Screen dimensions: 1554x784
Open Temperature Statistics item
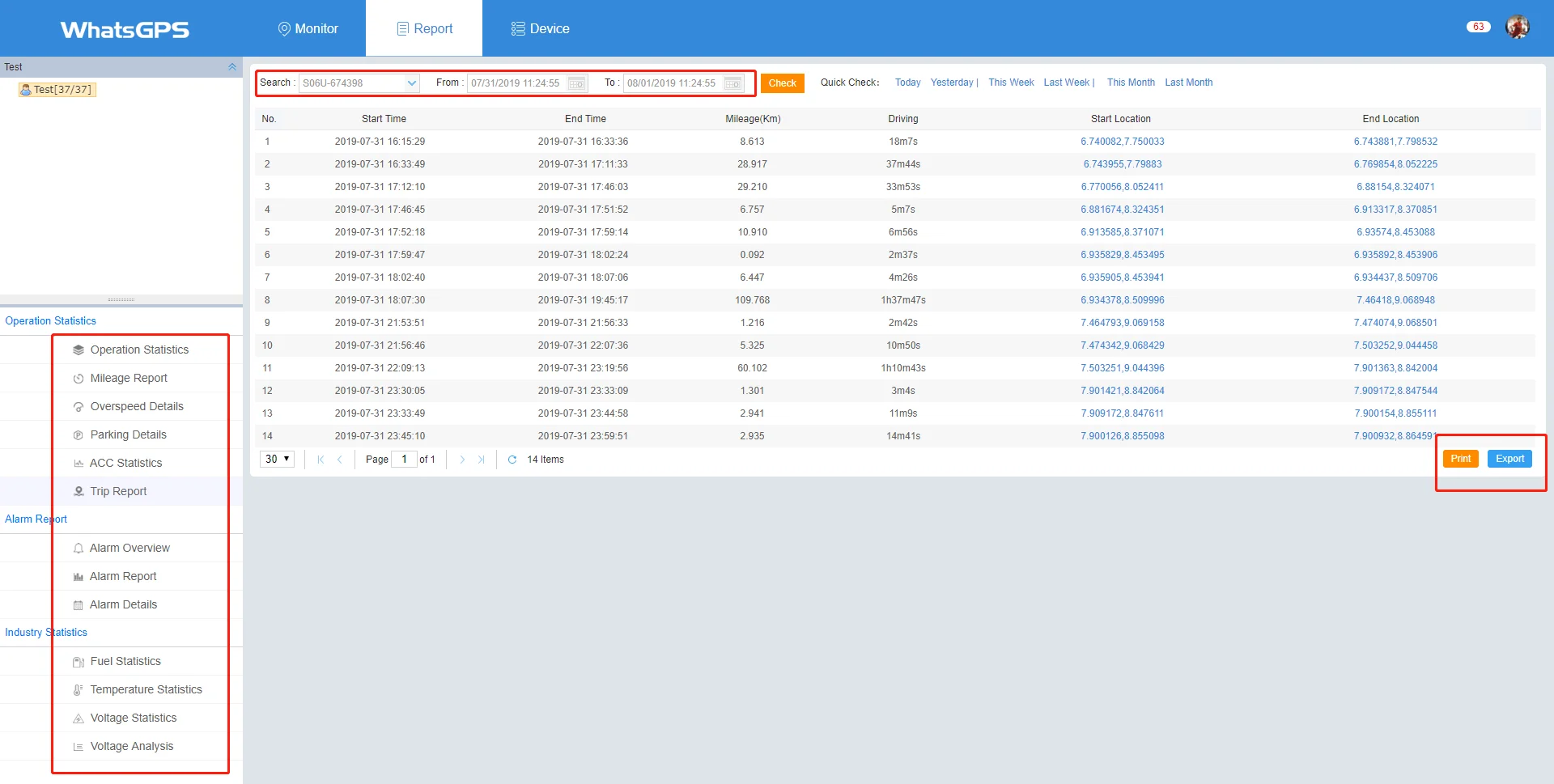point(146,689)
